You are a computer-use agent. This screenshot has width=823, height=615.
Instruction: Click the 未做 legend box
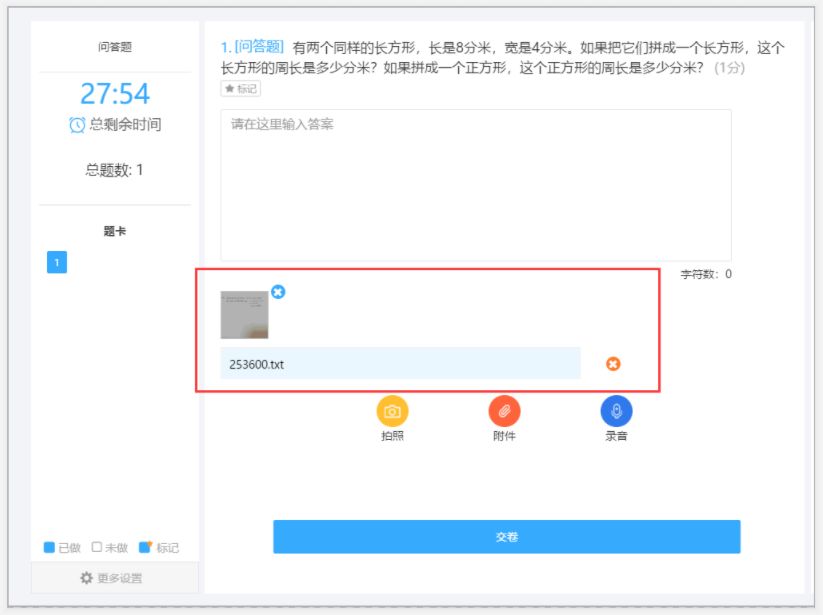(x=97, y=547)
